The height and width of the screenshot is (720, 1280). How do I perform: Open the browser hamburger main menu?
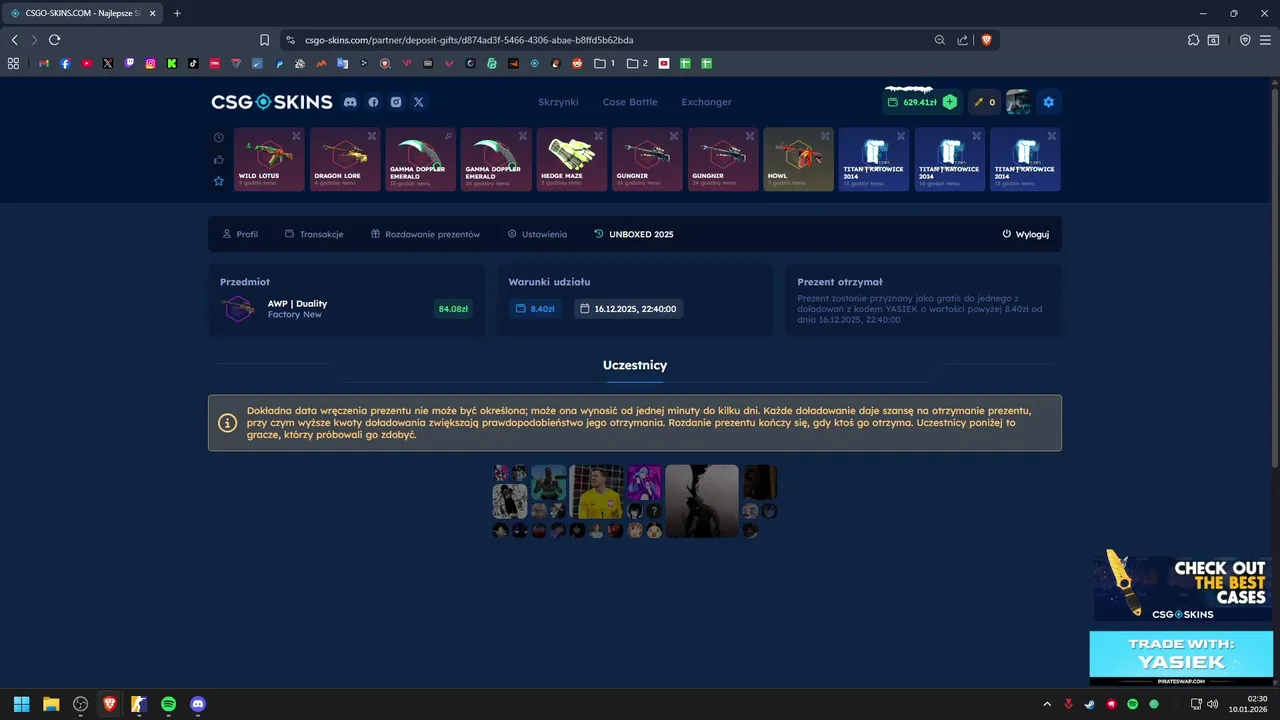click(1265, 40)
